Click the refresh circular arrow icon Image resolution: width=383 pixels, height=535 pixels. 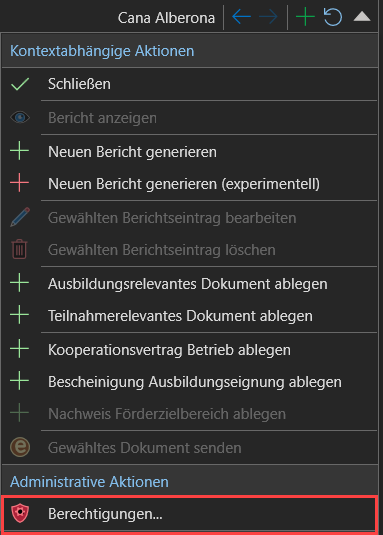333,17
